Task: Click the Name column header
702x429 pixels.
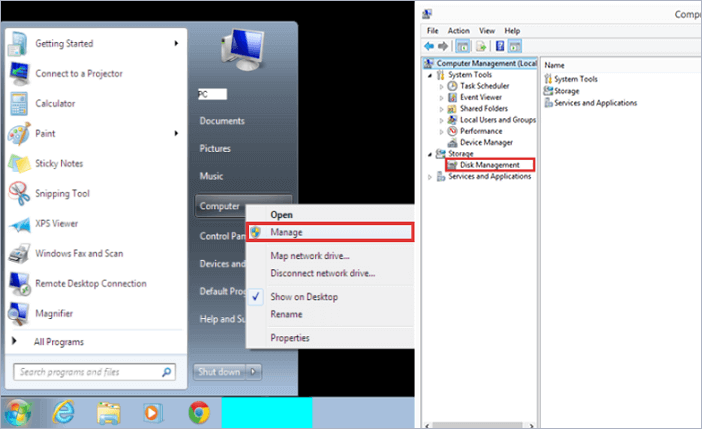Action: pyautogui.click(x=554, y=65)
